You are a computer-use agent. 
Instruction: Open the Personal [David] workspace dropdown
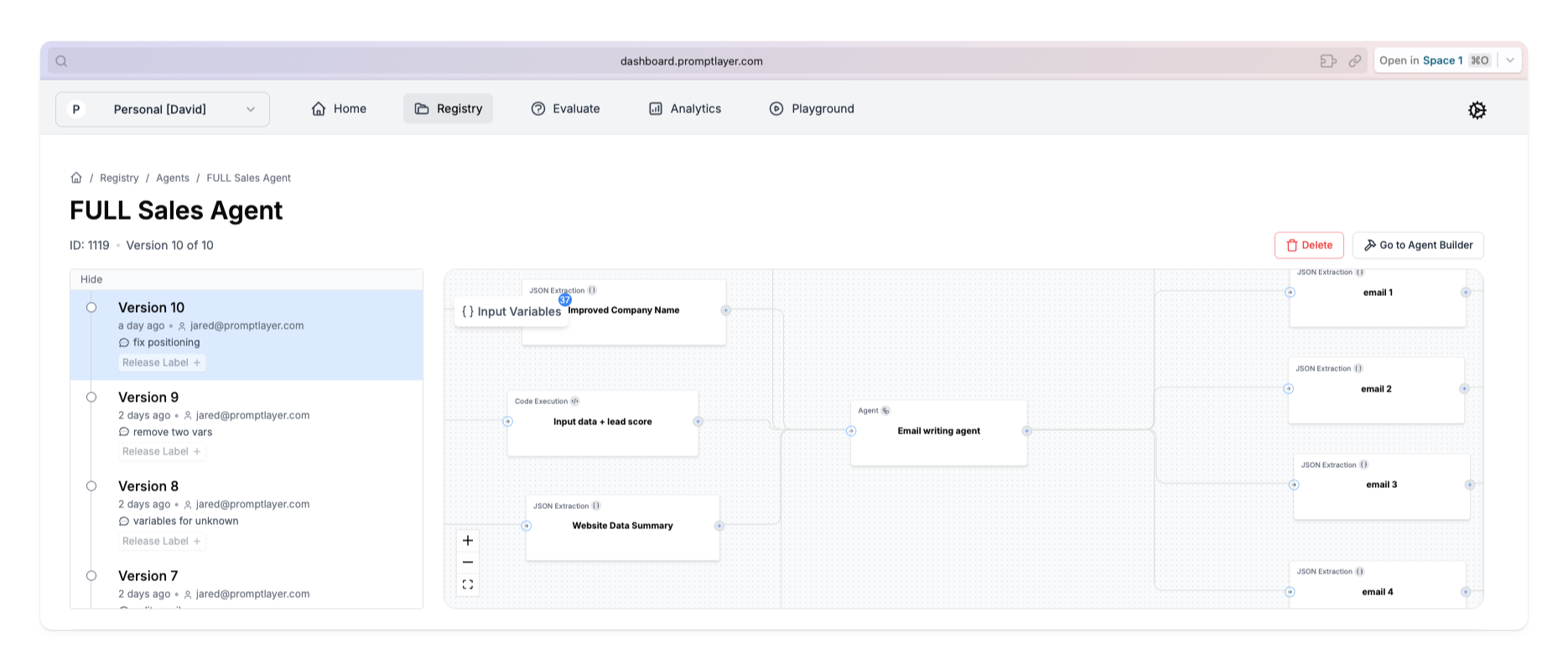point(163,109)
